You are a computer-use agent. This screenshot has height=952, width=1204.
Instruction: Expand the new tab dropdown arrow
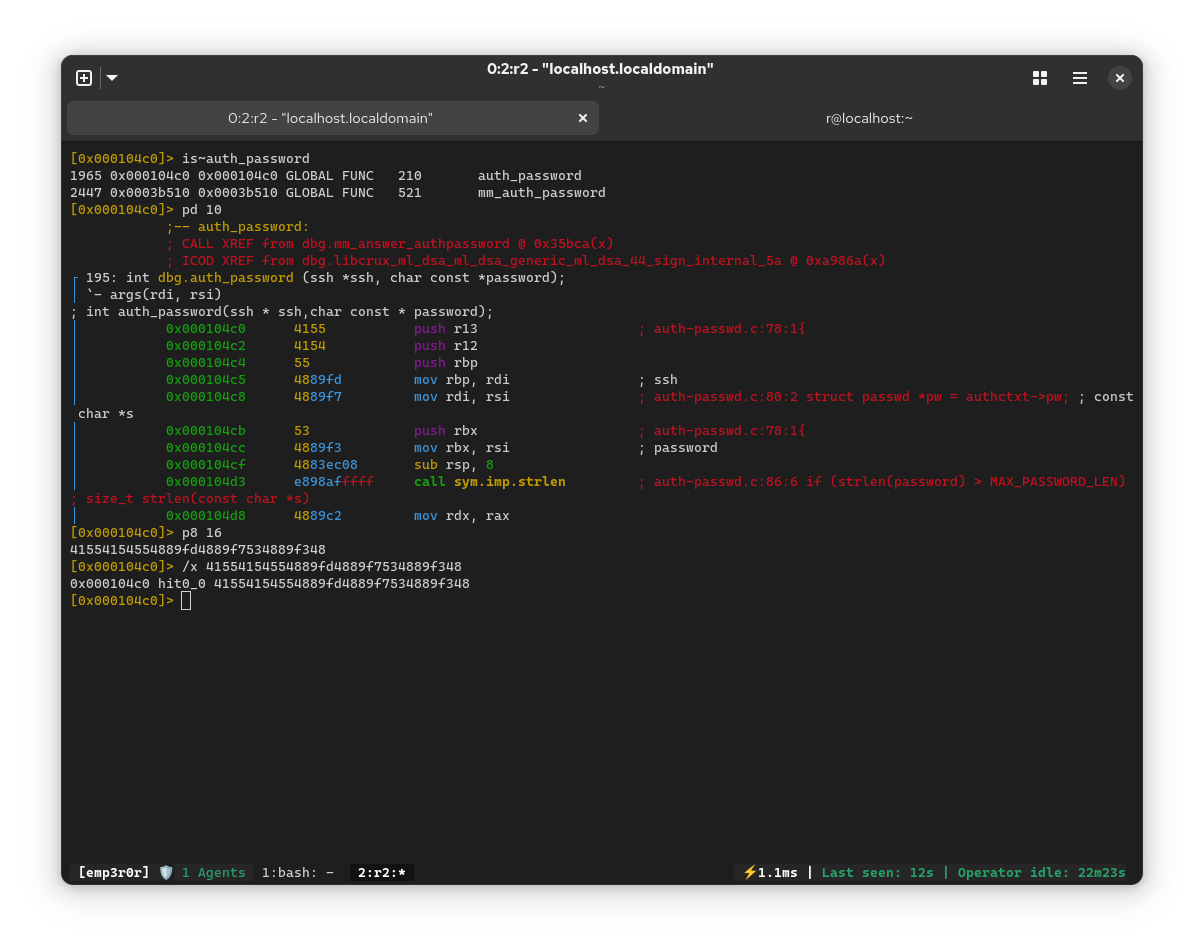pos(112,78)
